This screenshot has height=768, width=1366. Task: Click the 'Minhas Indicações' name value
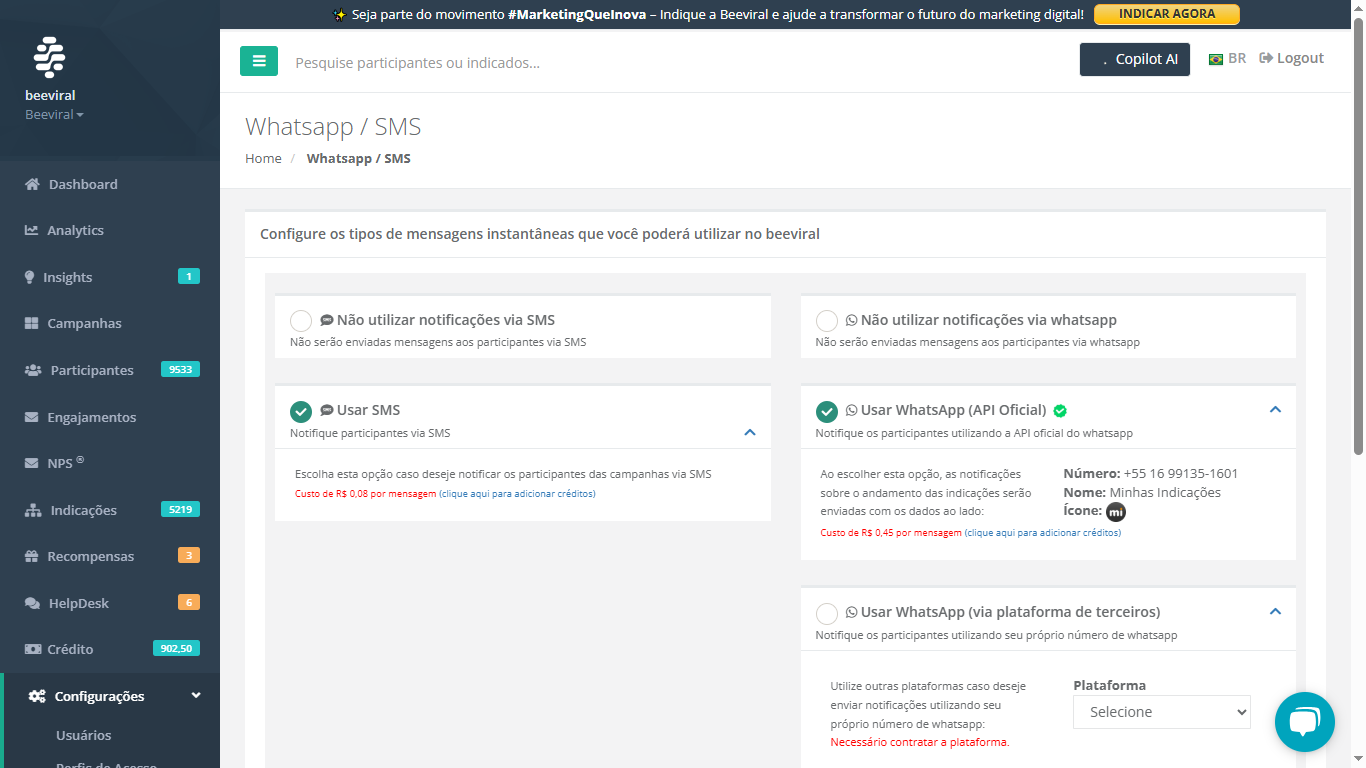(x=1165, y=492)
